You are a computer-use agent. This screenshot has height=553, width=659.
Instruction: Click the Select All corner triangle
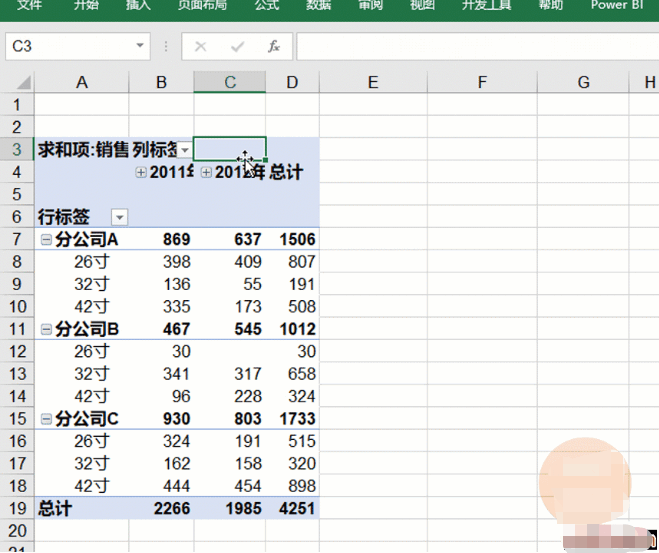point(24,82)
